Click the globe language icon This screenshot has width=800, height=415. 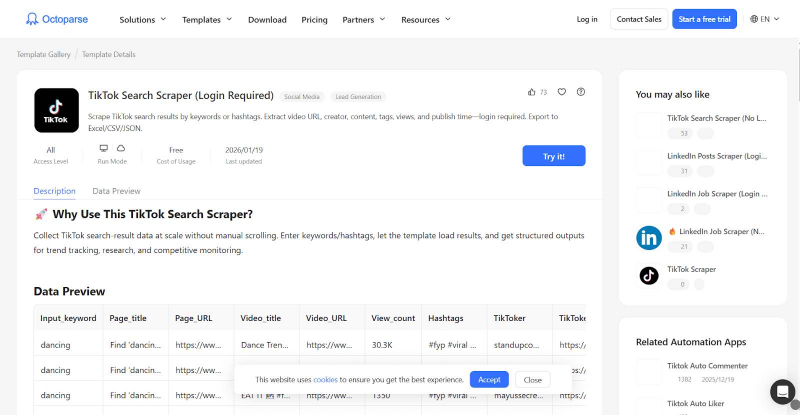754,19
